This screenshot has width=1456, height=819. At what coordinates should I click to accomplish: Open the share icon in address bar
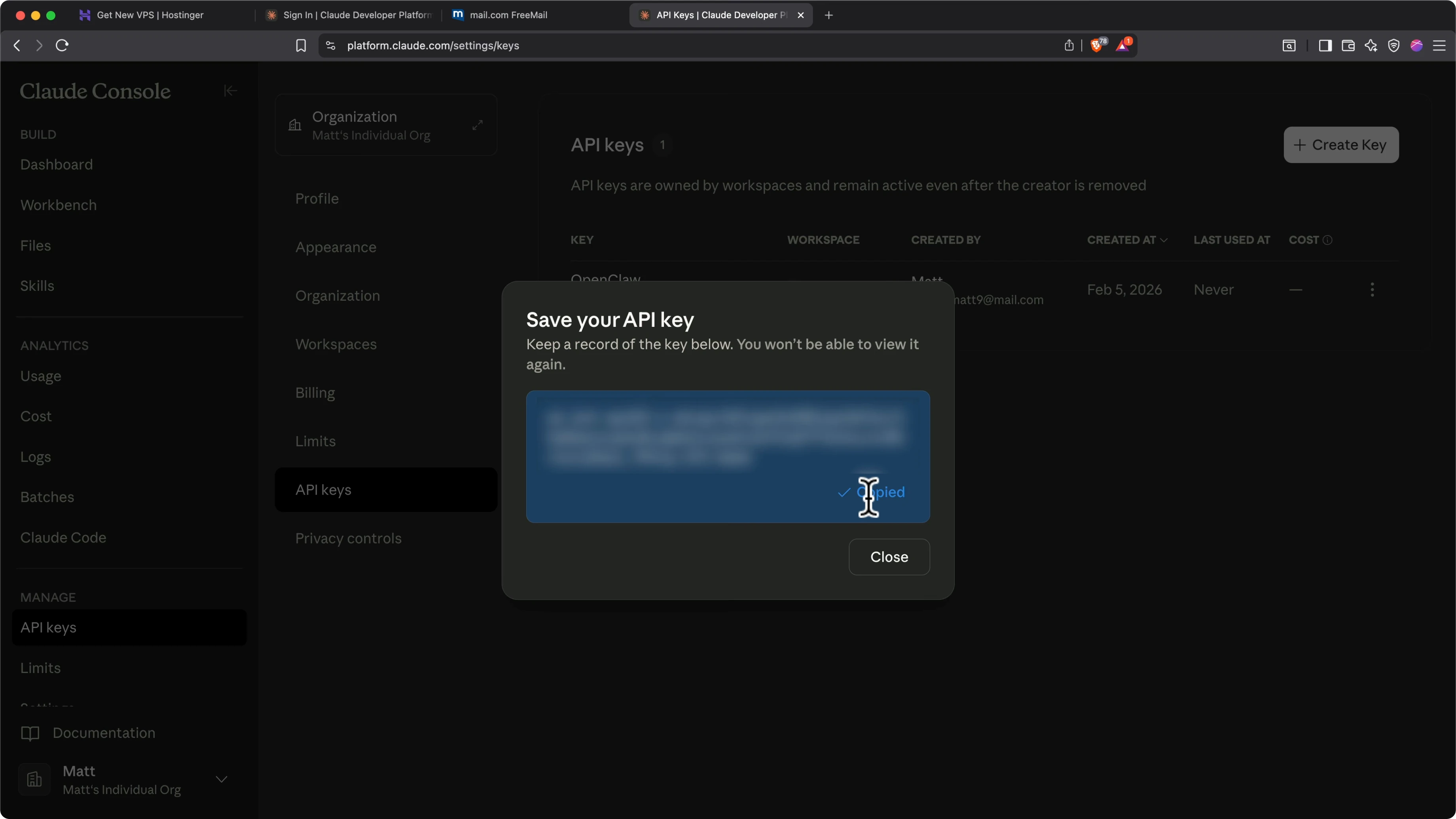point(1069,45)
